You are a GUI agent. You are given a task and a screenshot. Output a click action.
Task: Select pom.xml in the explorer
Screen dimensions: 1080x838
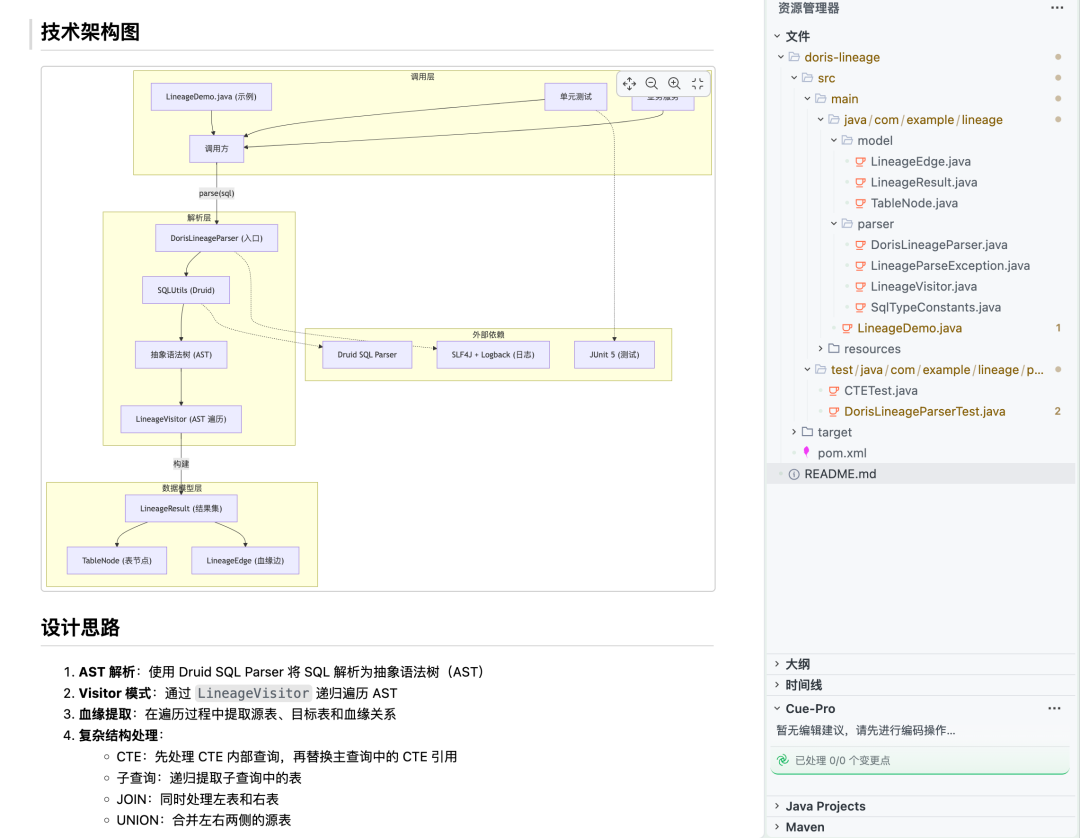842,453
